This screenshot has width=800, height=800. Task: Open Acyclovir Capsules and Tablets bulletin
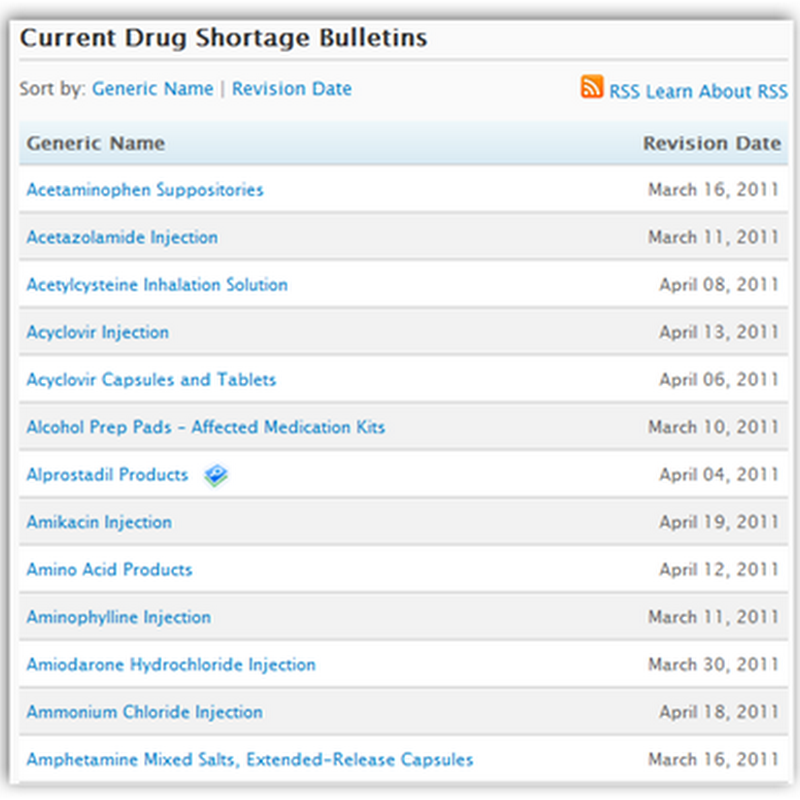151,380
